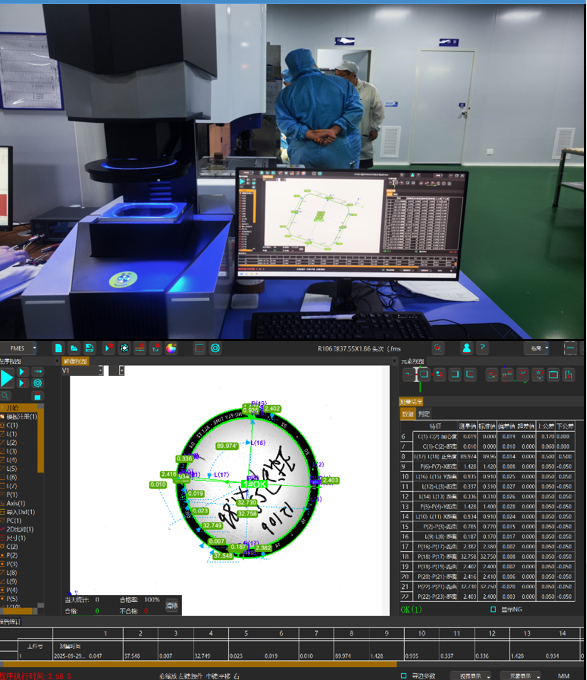587x680 pixels.
Task: Click the lock icon in the program panel
Action: click(38, 396)
